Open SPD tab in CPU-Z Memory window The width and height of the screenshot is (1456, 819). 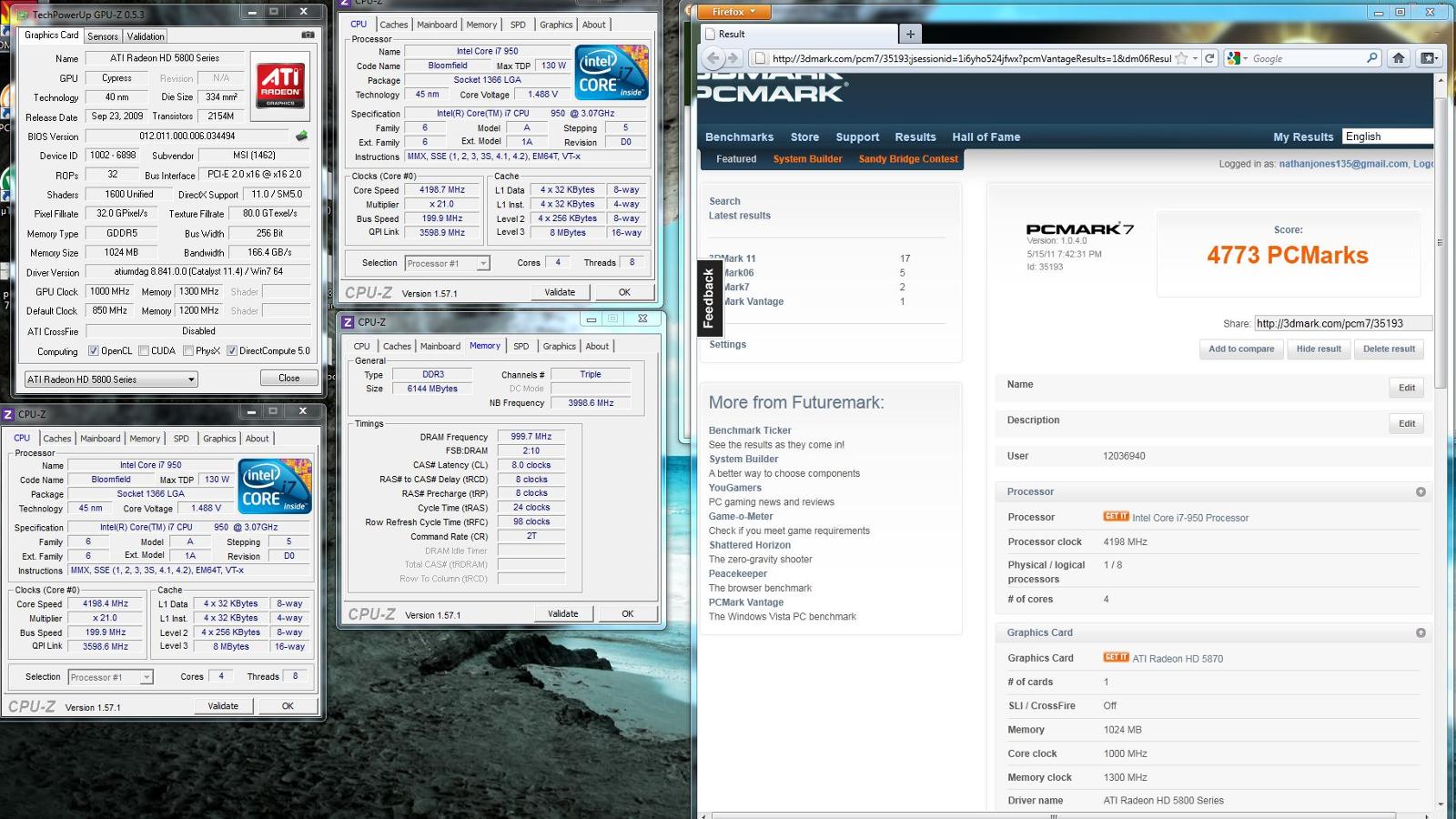(521, 346)
